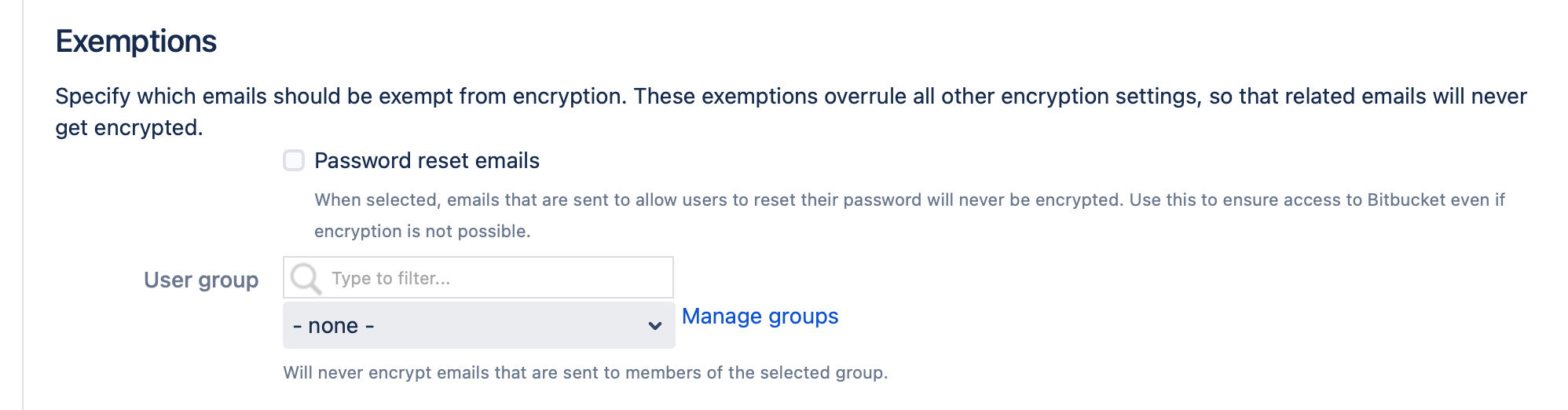Click the 'encryption is not possible.' help line
The height and width of the screenshot is (410, 1568).
click(x=422, y=232)
